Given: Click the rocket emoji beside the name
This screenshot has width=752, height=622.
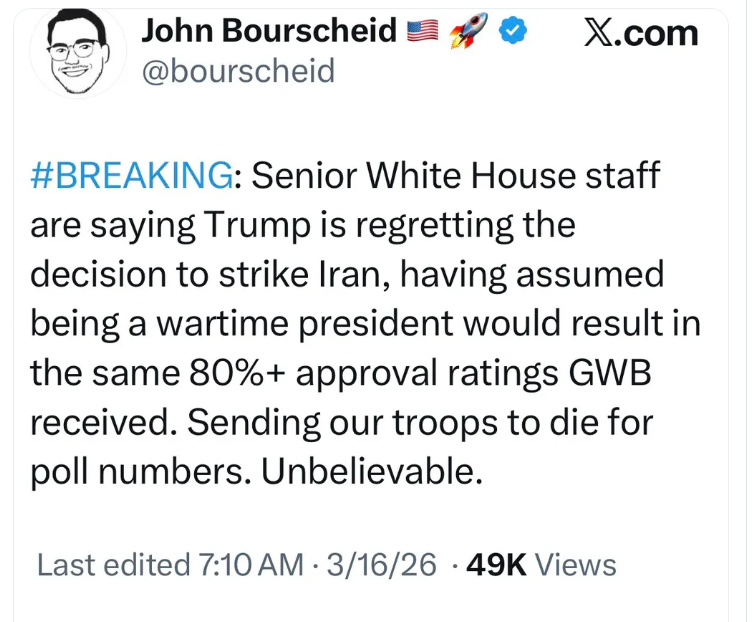Looking at the screenshot, I should click(468, 32).
